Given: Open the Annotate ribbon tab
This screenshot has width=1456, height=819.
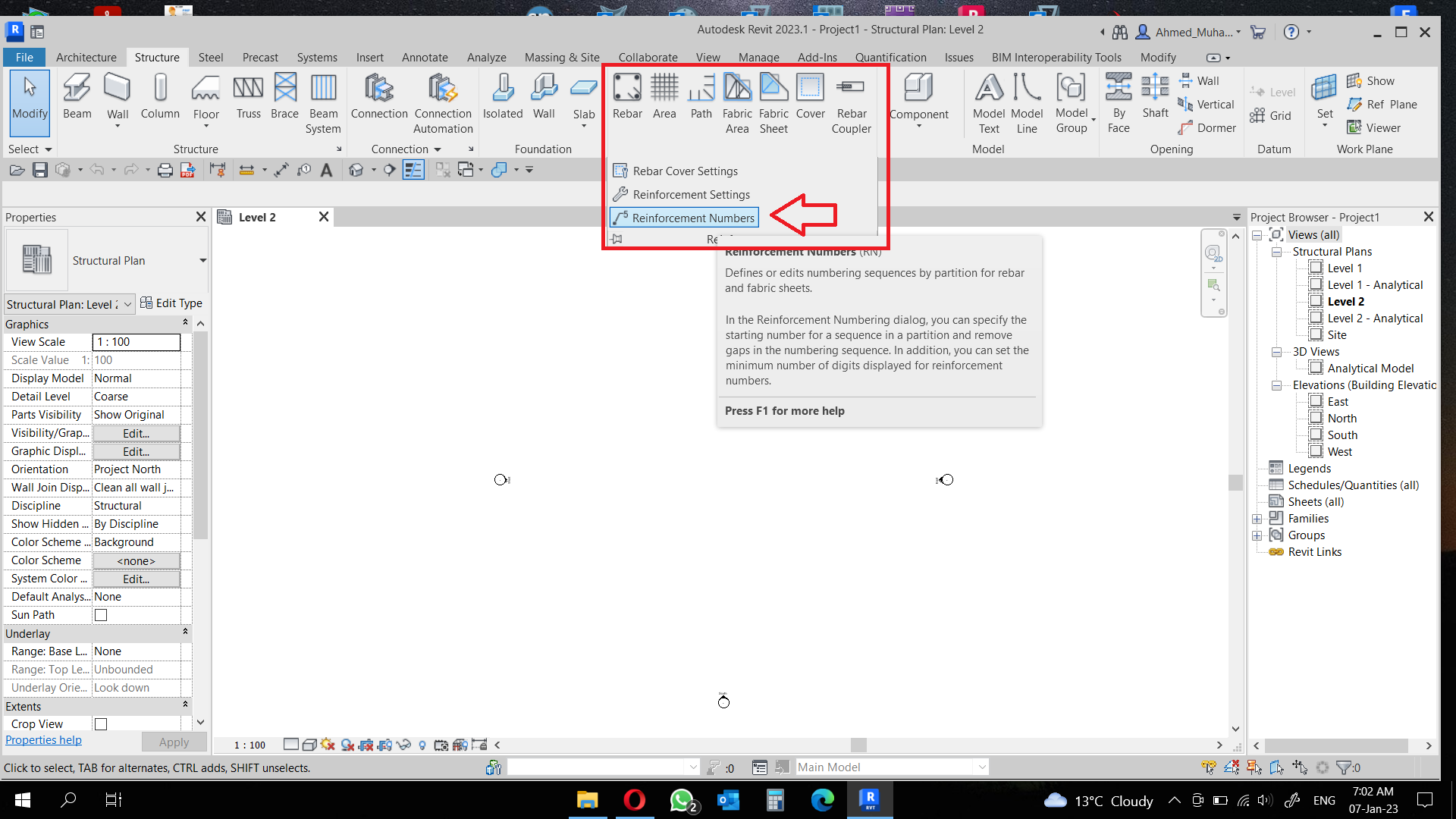Looking at the screenshot, I should [x=425, y=58].
